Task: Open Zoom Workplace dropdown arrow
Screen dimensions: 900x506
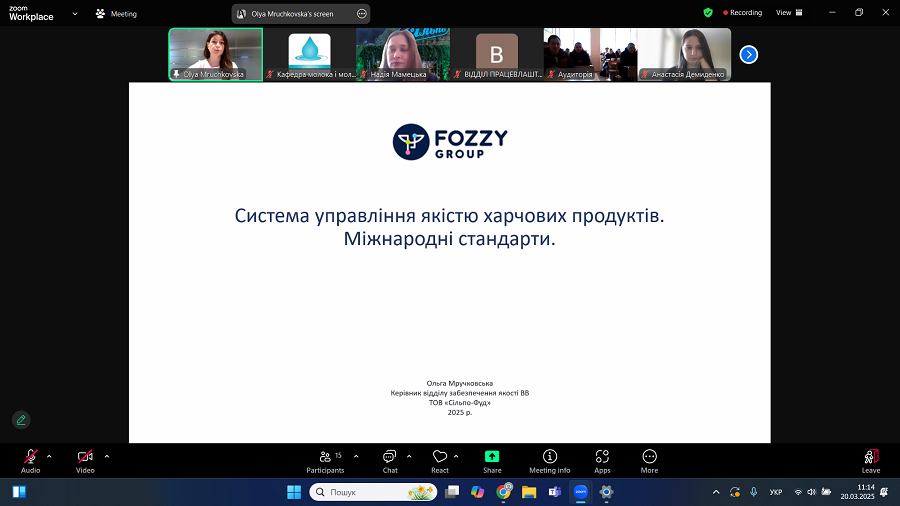Action: (75, 14)
